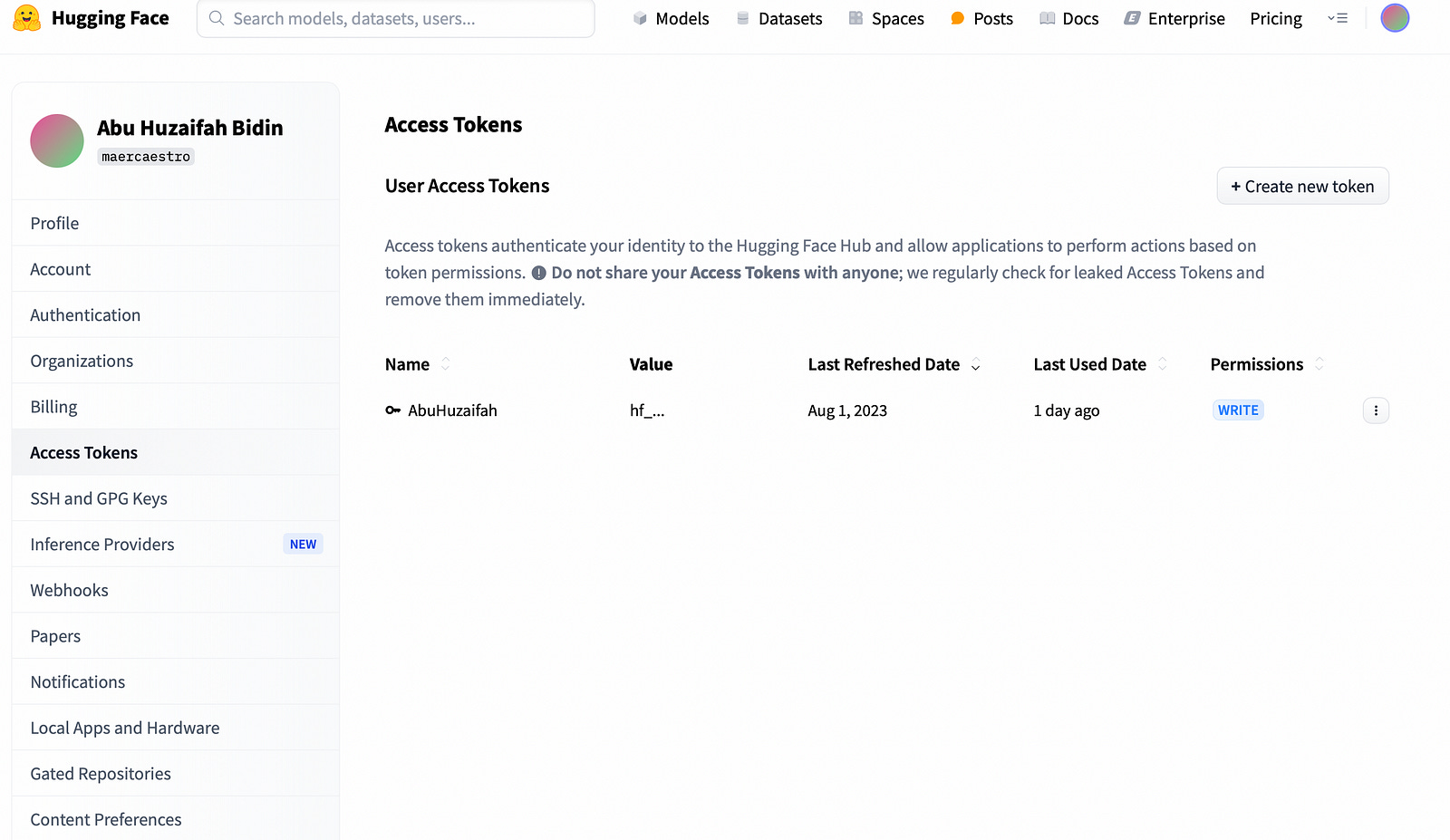This screenshot has width=1450, height=840.
Task: Focus the search models, datasets, users field
Action: [x=396, y=18]
